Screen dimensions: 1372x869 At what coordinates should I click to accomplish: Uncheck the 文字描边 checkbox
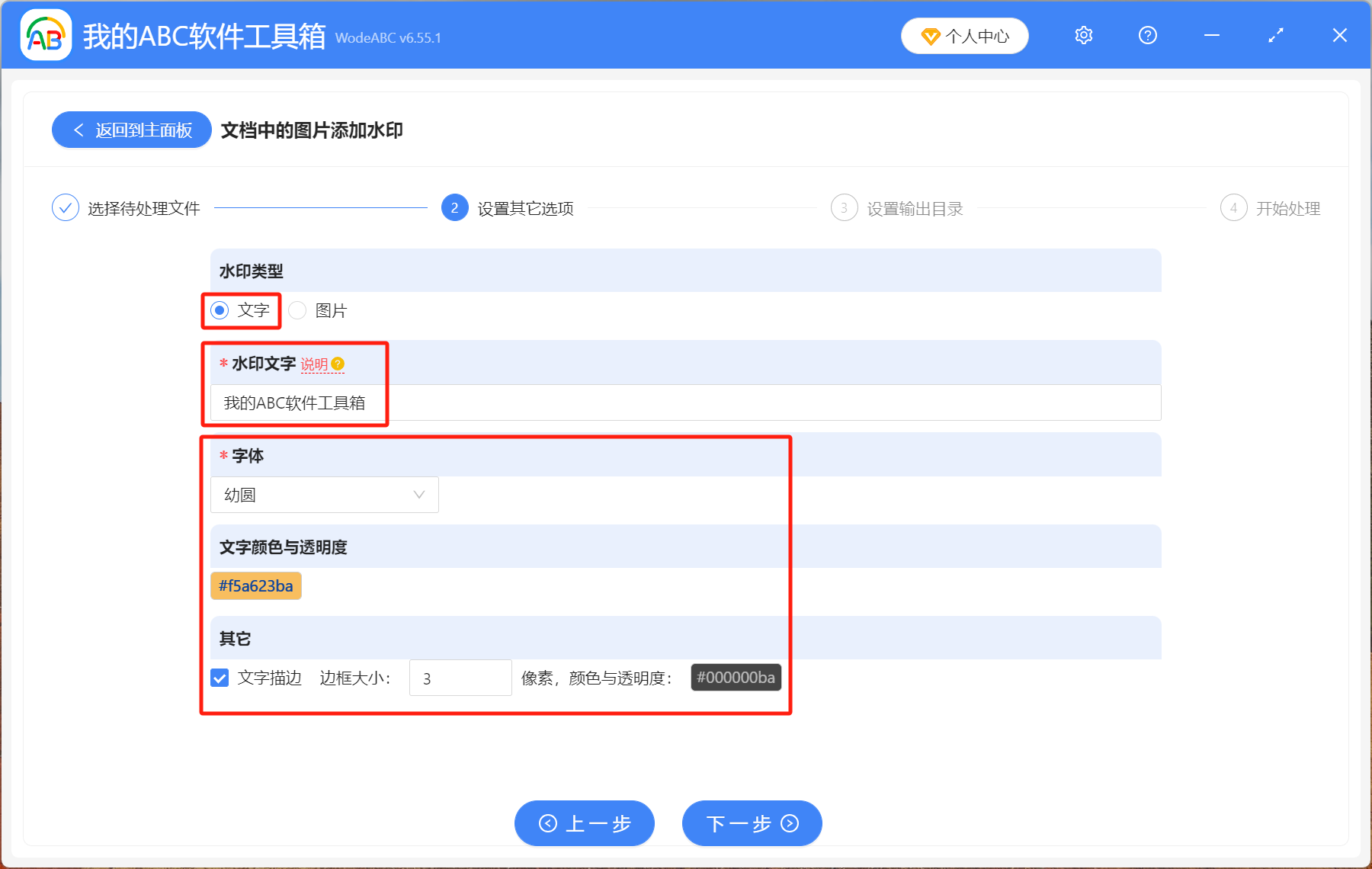[x=220, y=678]
